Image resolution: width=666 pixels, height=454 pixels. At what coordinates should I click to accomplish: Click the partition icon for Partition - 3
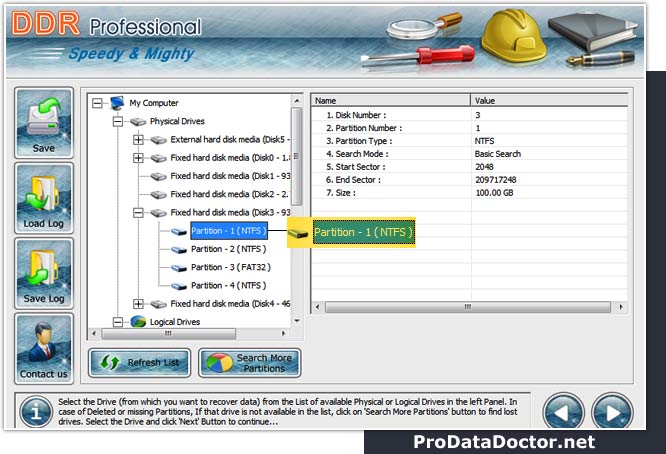click(x=179, y=268)
